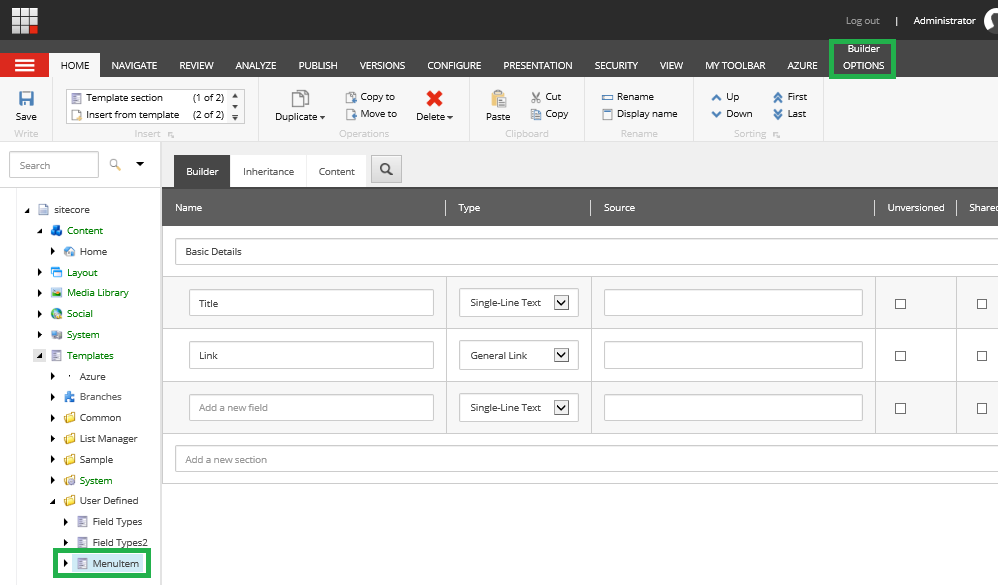Click the Duplicate icon
Viewport: 998px width, 585px height.
pos(300,99)
